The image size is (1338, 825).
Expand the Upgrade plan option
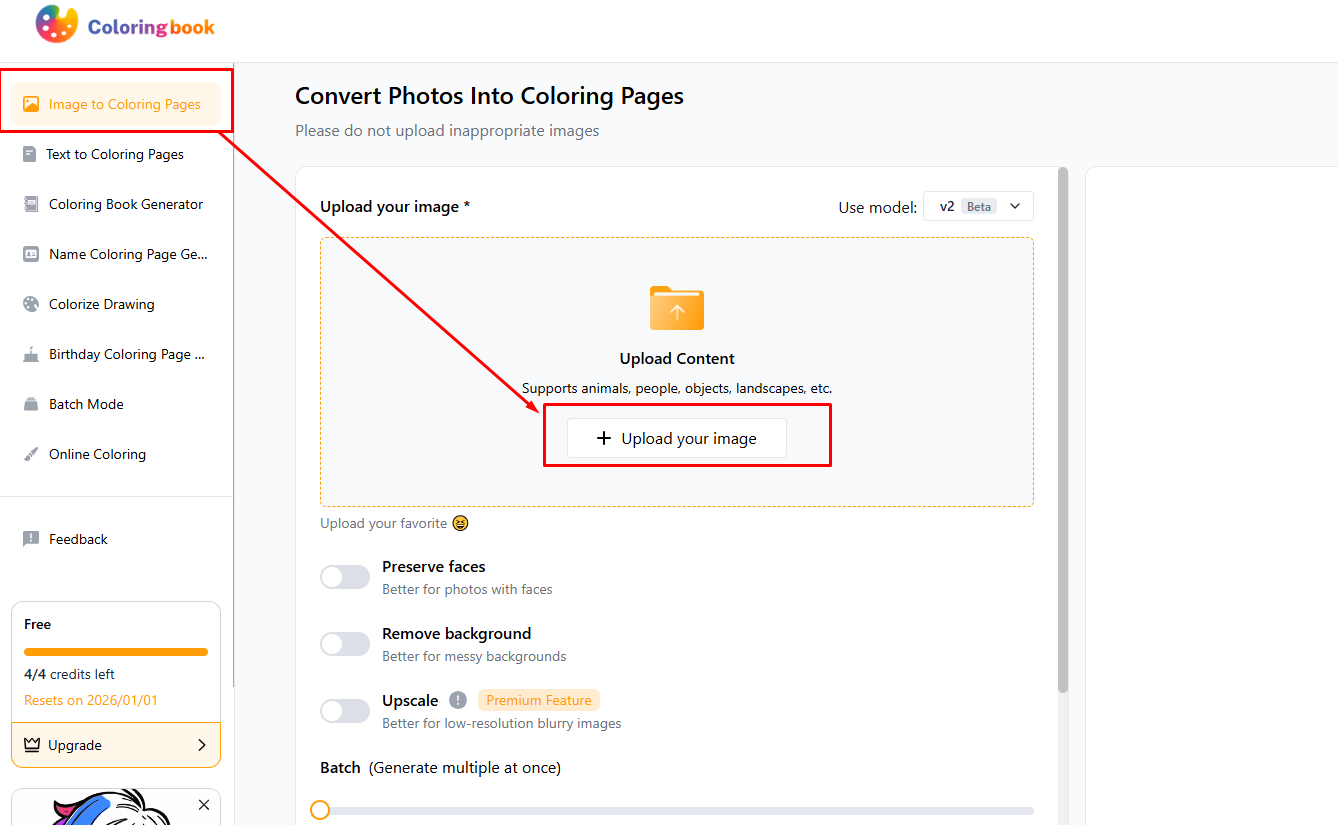tap(116, 745)
